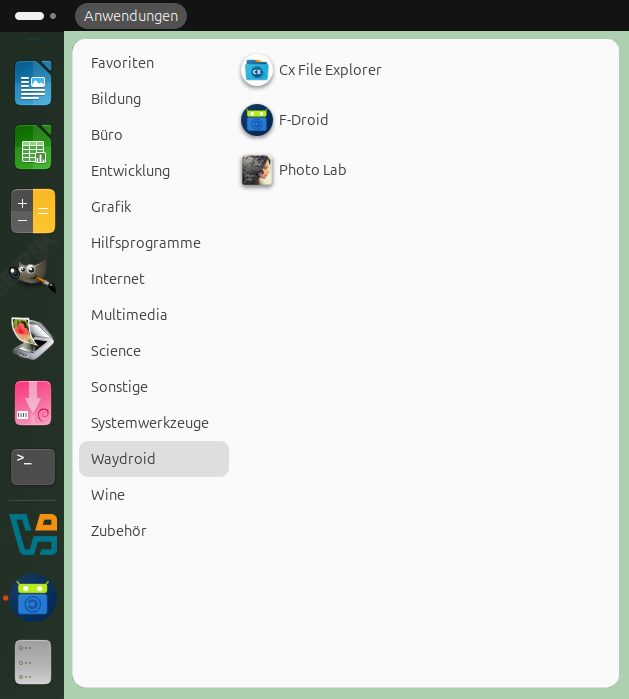Open the Büro category
The height and width of the screenshot is (699, 629).
point(107,135)
